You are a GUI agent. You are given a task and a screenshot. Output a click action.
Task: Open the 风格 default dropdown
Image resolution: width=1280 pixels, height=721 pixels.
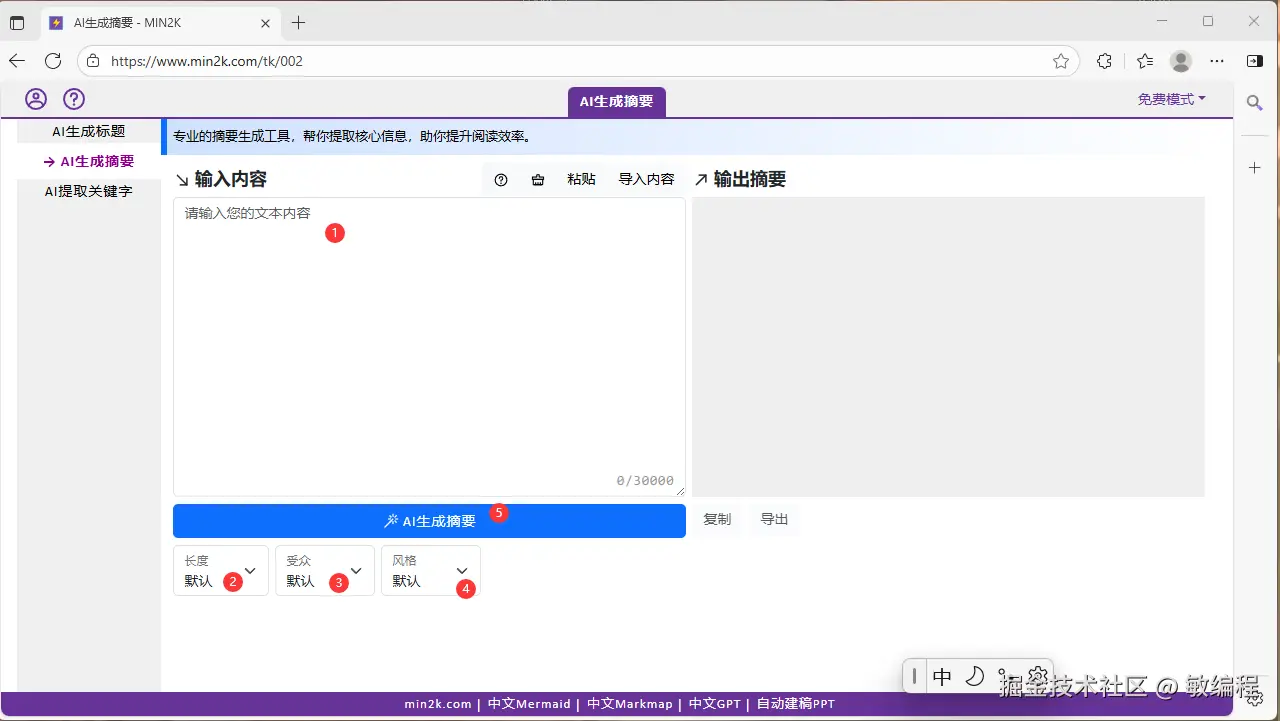pyautogui.click(x=430, y=570)
